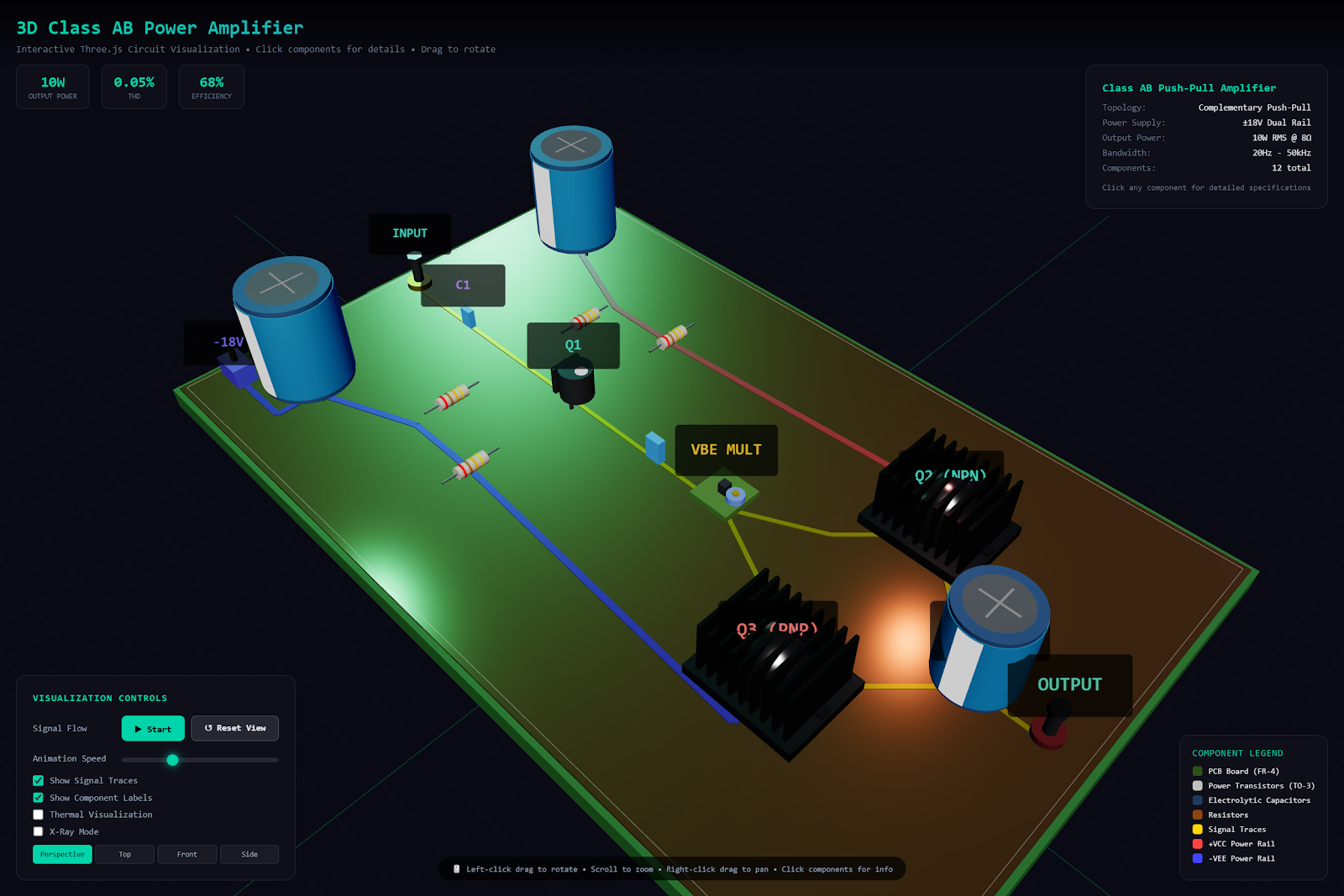Click the resistor on the red VCC trace
This screenshot has height=896, width=1344.
672,337
